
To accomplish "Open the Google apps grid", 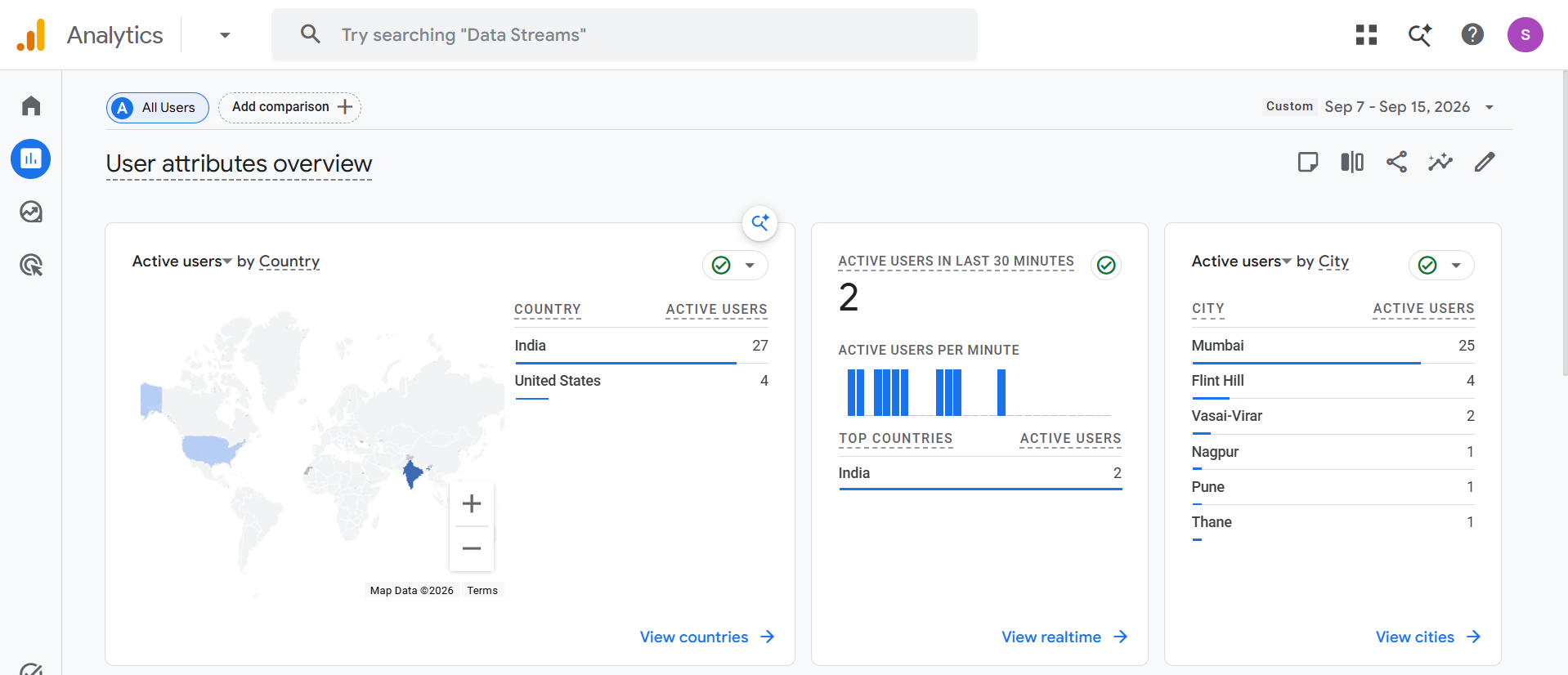I will tap(1366, 34).
